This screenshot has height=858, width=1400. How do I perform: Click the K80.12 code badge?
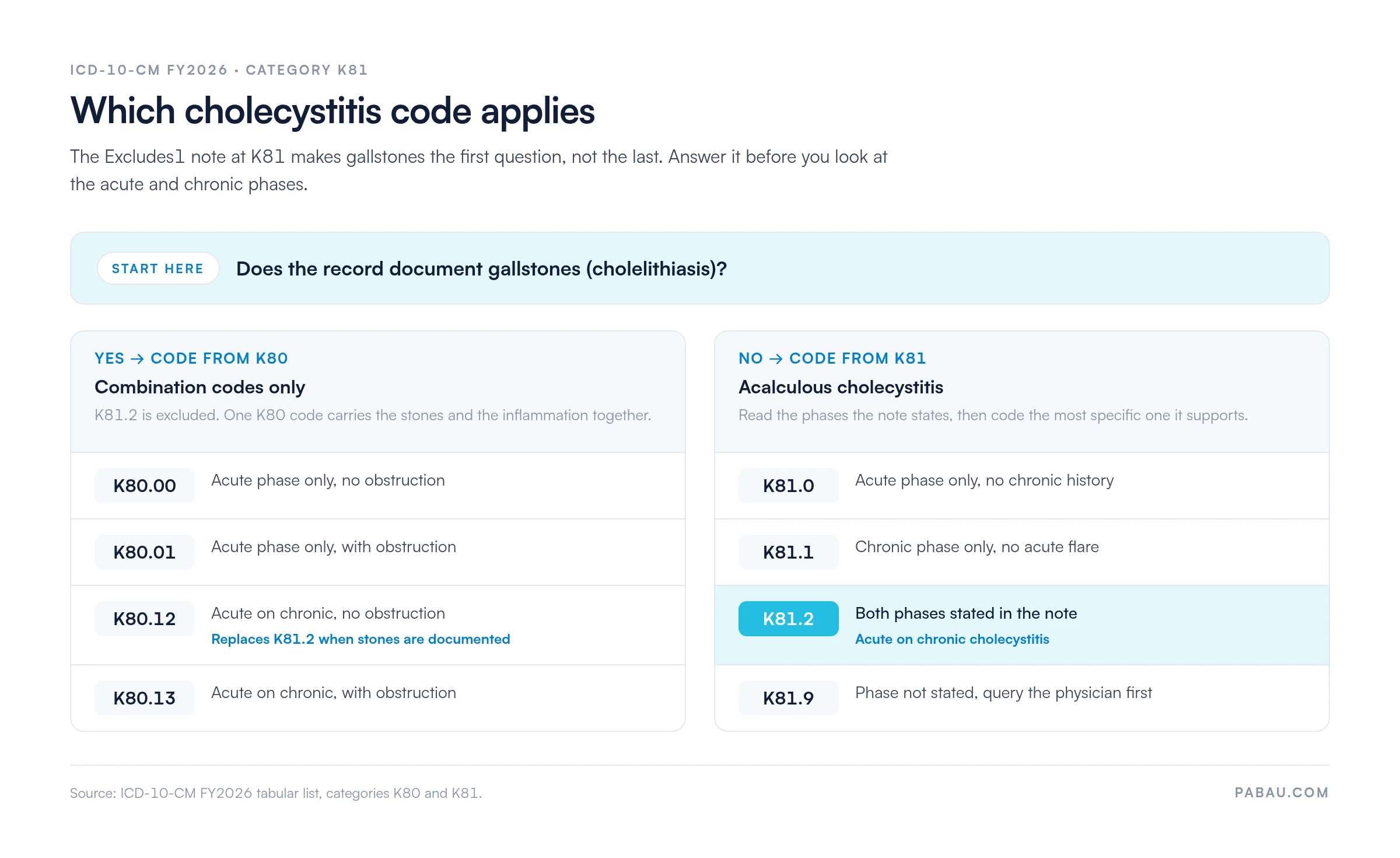145,619
